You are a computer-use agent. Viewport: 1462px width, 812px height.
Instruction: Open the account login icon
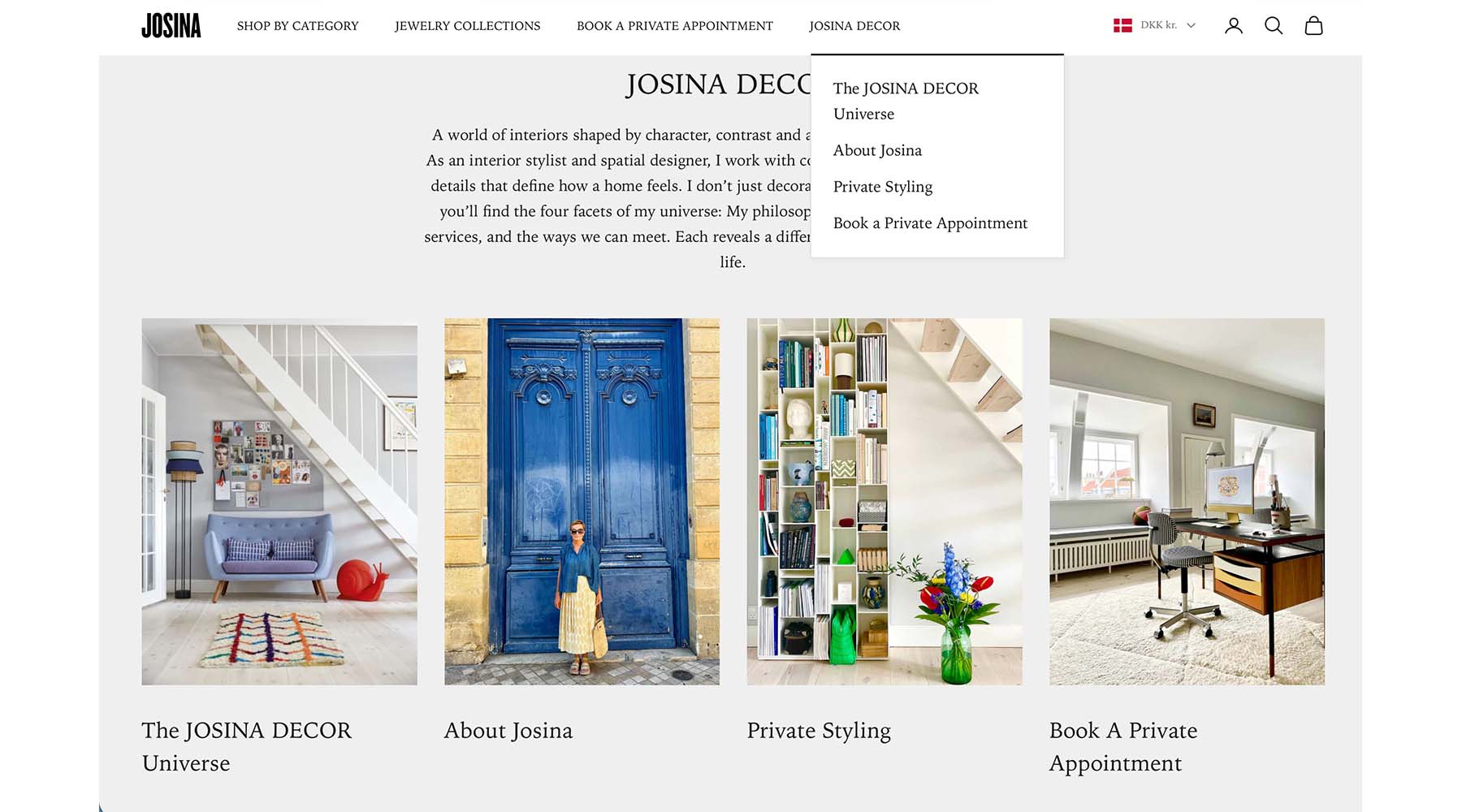click(x=1233, y=26)
